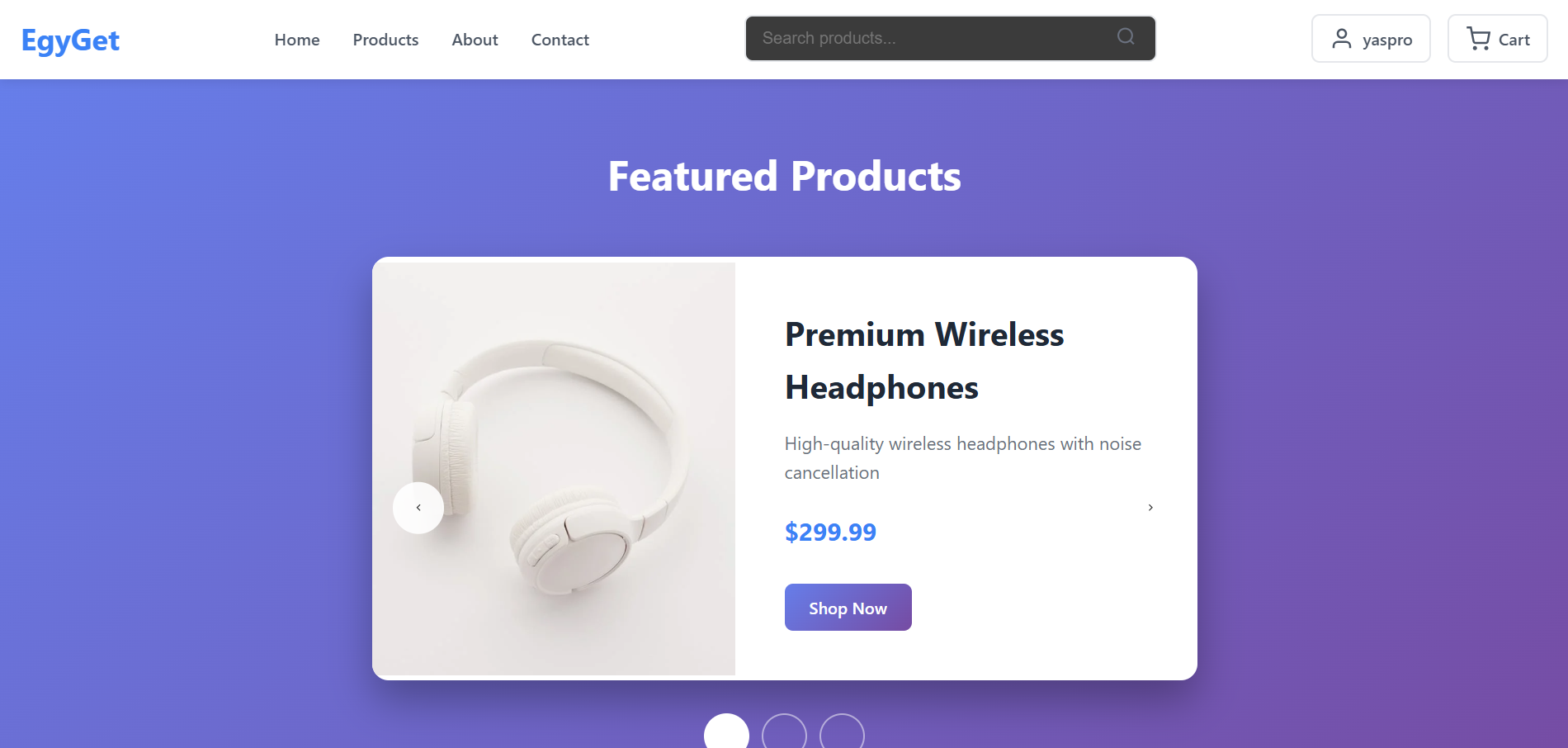Select the third carousel dot indicator

[x=842, y=731]
